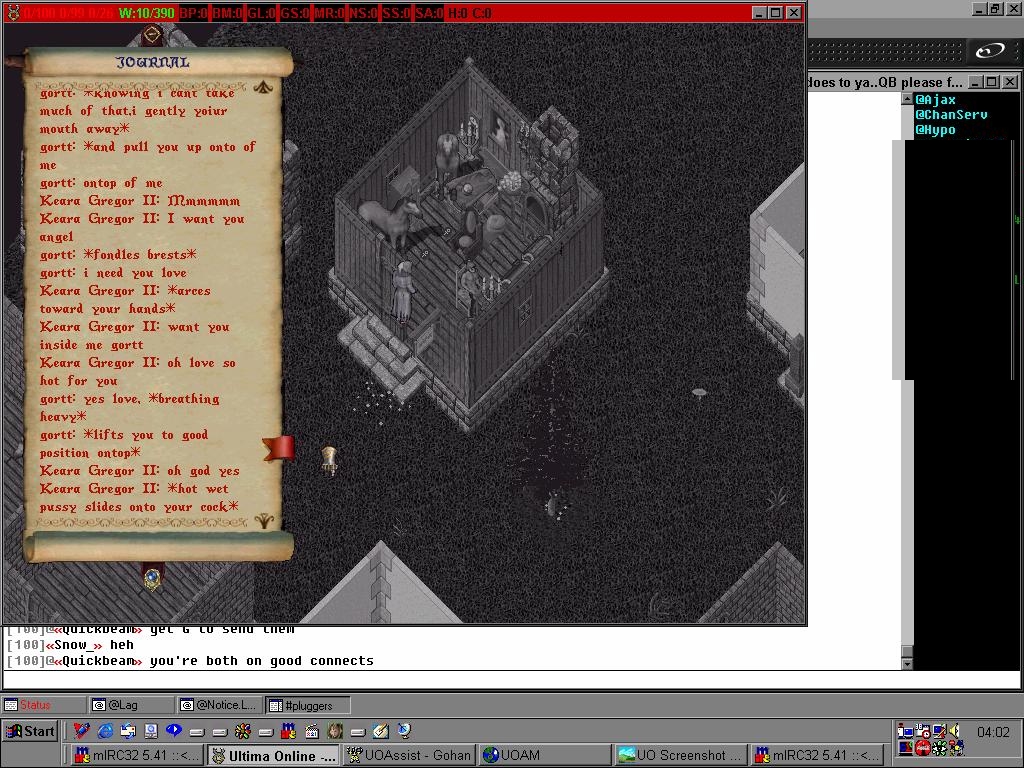1024x768 pixels.
Task: Click the network computers tray icon
Action: [x=906, y=731]
